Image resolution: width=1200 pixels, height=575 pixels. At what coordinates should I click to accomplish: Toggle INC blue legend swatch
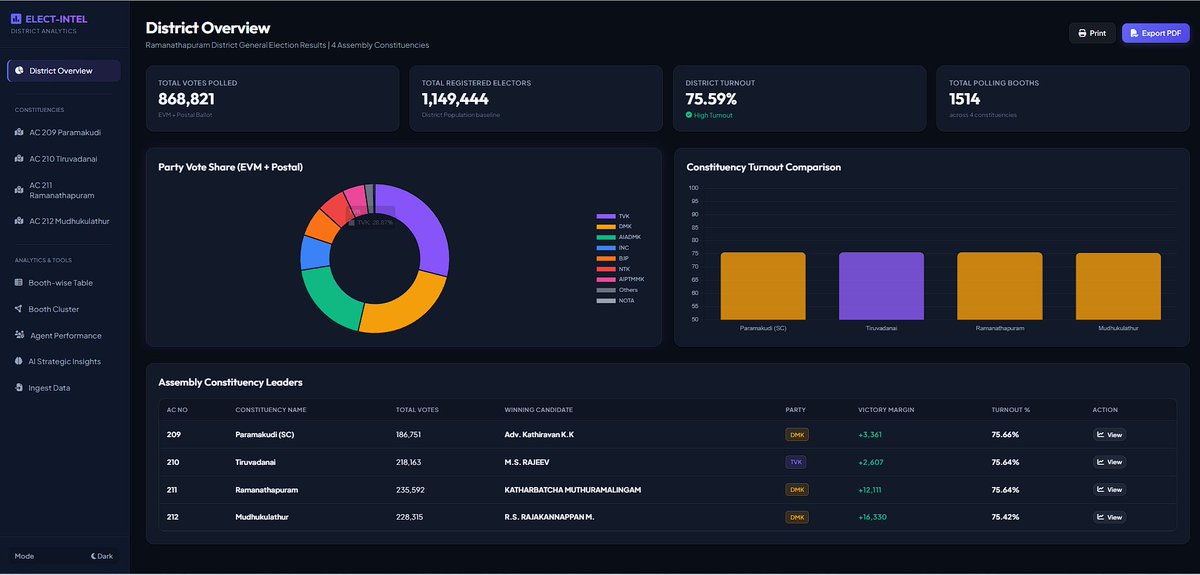(x=605, y=248)
